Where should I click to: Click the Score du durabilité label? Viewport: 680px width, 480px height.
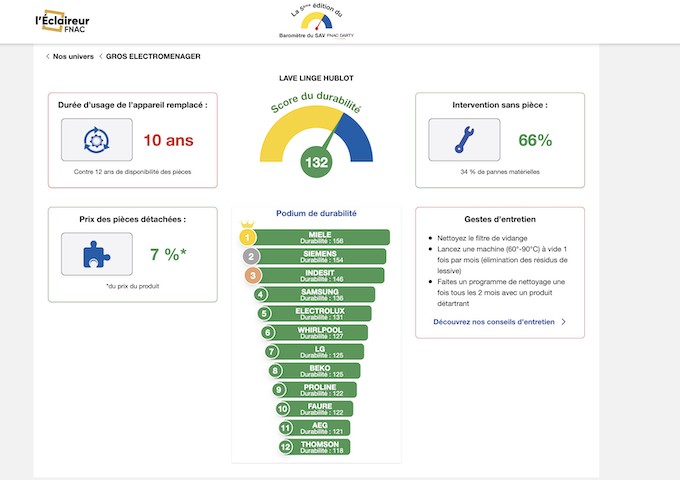(315, 102)
